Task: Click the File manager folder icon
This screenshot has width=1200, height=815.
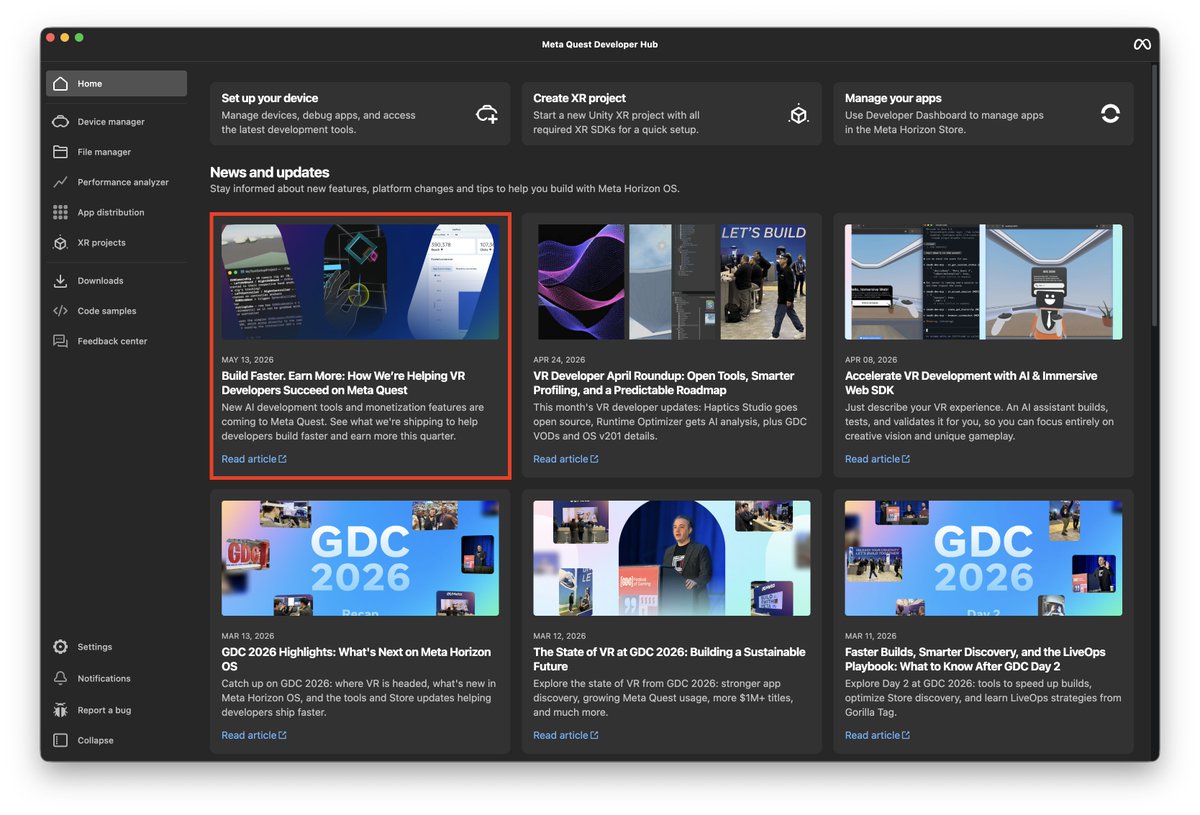Action: [60, 152]
